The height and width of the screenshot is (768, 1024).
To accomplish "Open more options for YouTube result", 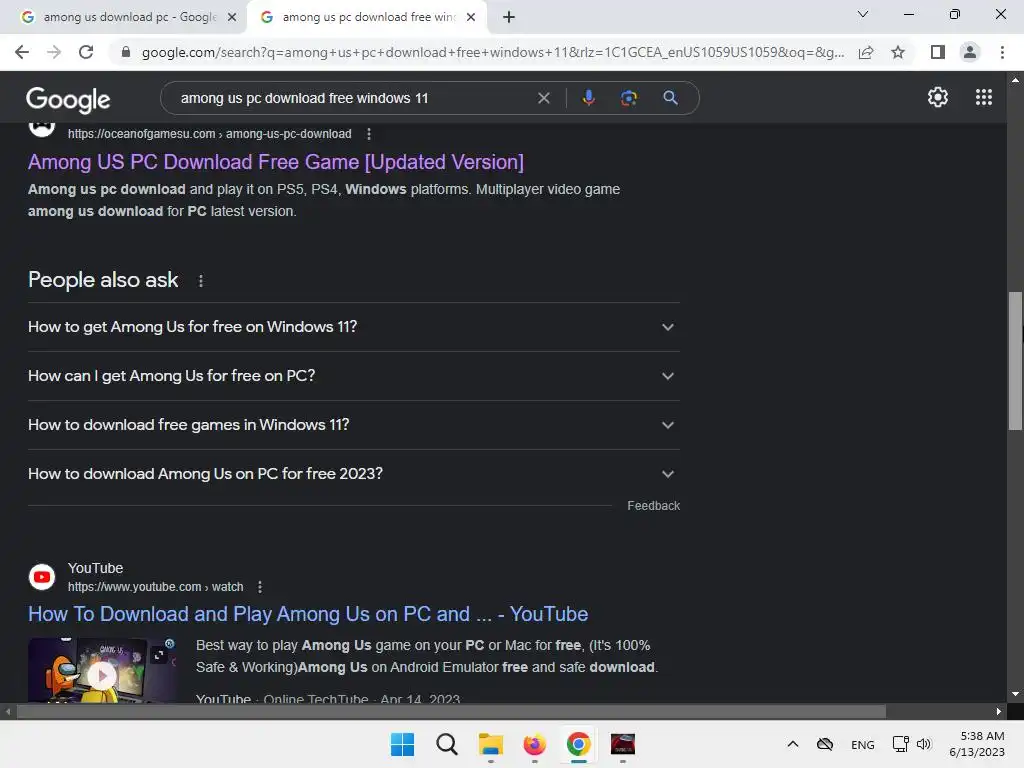I will click(x=260, y=587).
